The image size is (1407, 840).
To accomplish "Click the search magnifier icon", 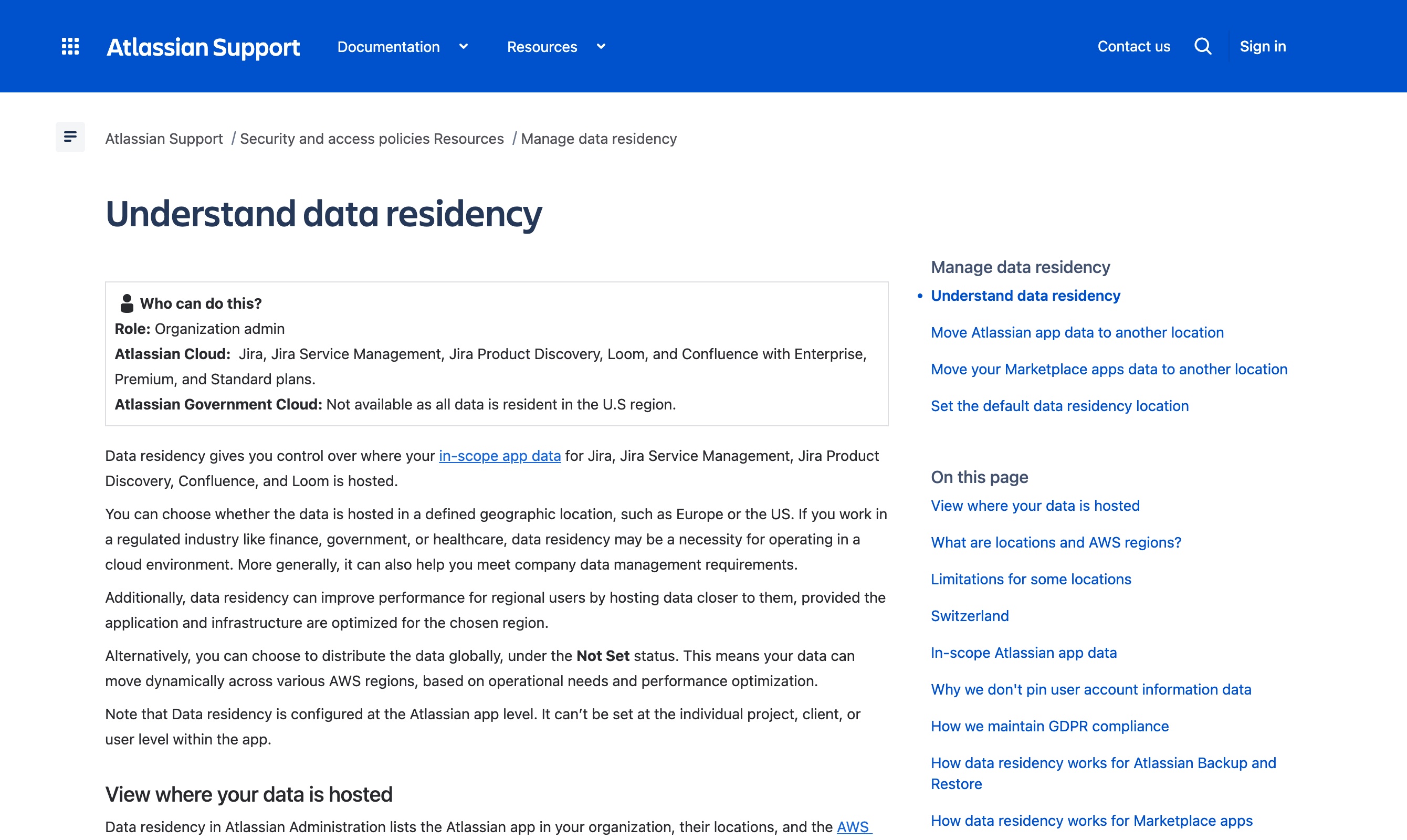I will [x=1203, y=46].
